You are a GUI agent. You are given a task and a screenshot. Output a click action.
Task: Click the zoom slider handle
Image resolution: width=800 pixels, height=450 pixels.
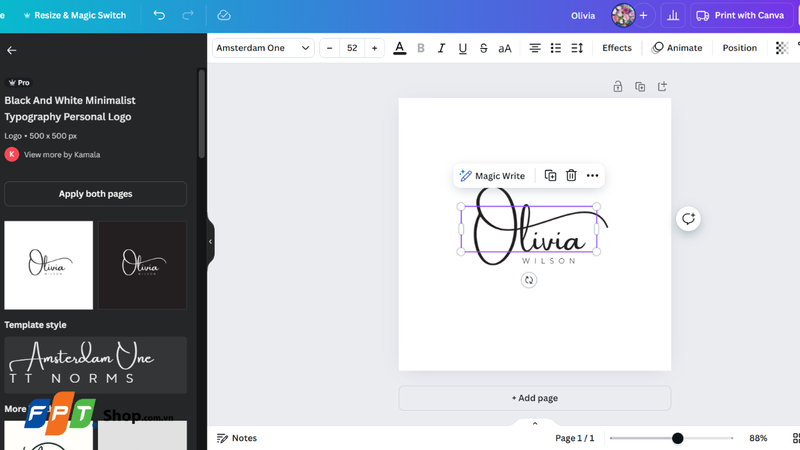(677, 438)
